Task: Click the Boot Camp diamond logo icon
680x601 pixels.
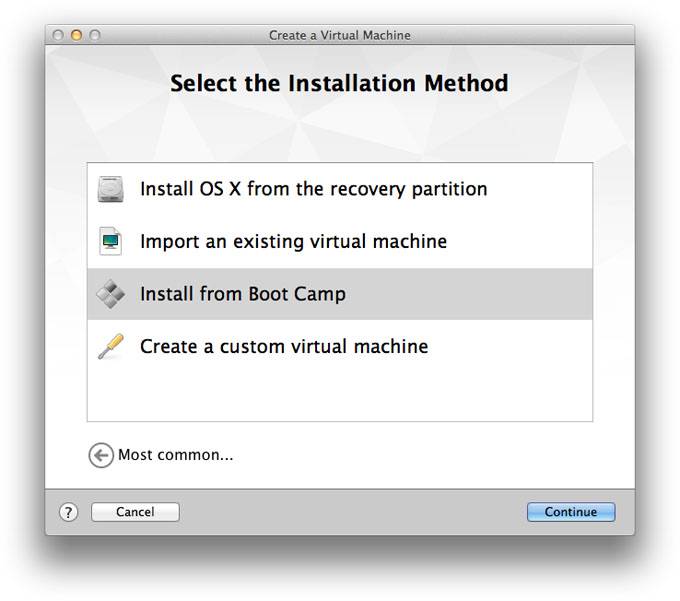Action: [x=111, y=294]
